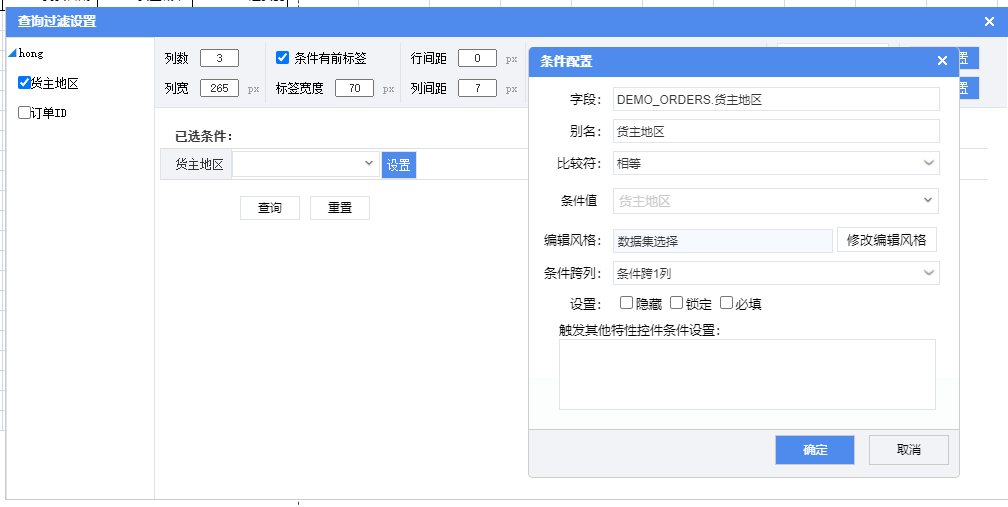Click the 别名 input field
The height and width of the screenshot is (507, 1008).
(775, 131)
